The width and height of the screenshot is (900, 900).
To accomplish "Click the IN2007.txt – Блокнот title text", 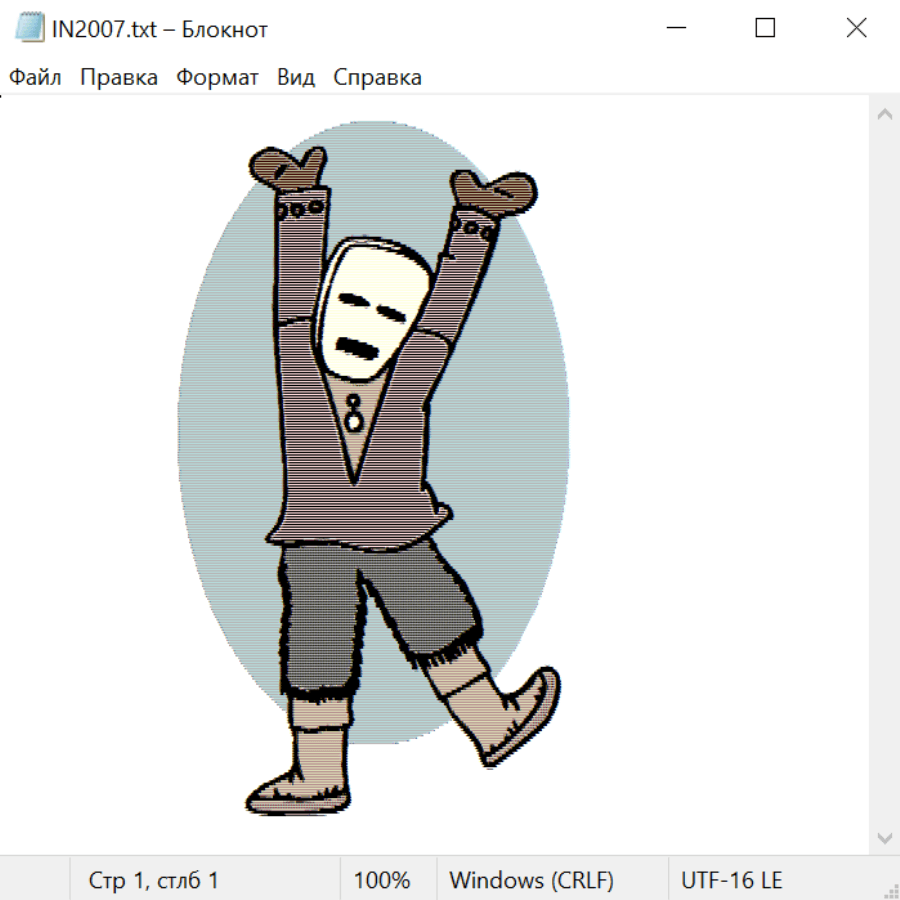I will [159, 29].
